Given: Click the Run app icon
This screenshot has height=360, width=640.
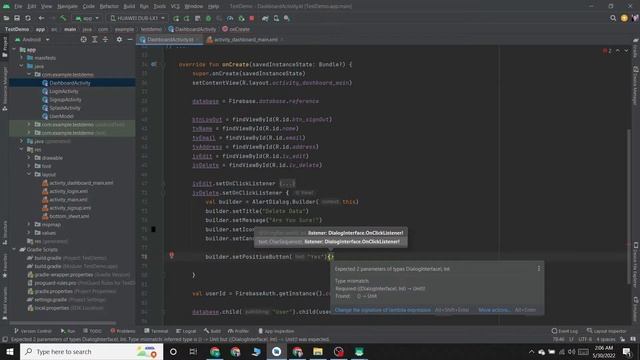Looking at the screenshot, I should 176,18.
